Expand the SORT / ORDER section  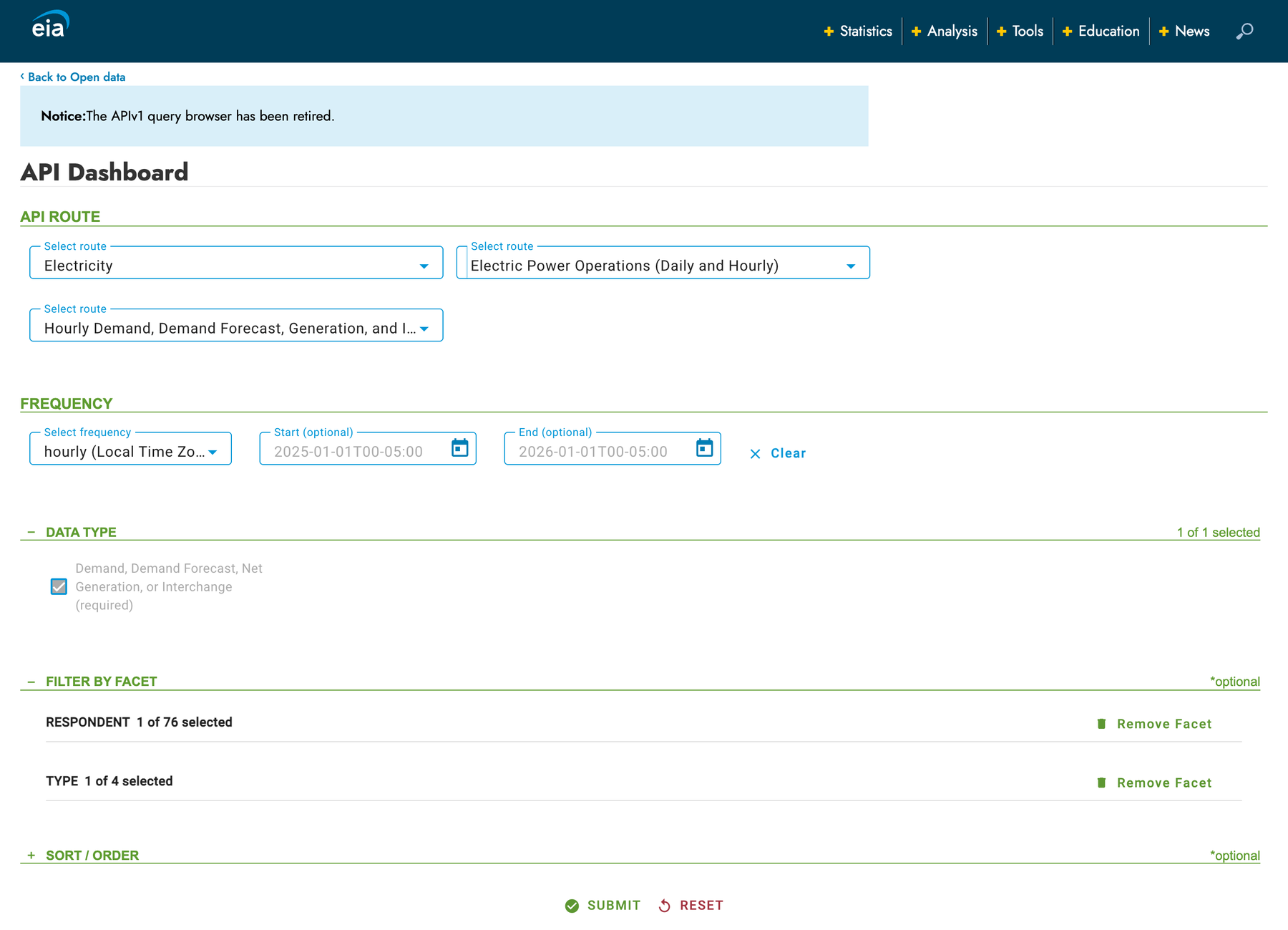click(x=31, y=856)
